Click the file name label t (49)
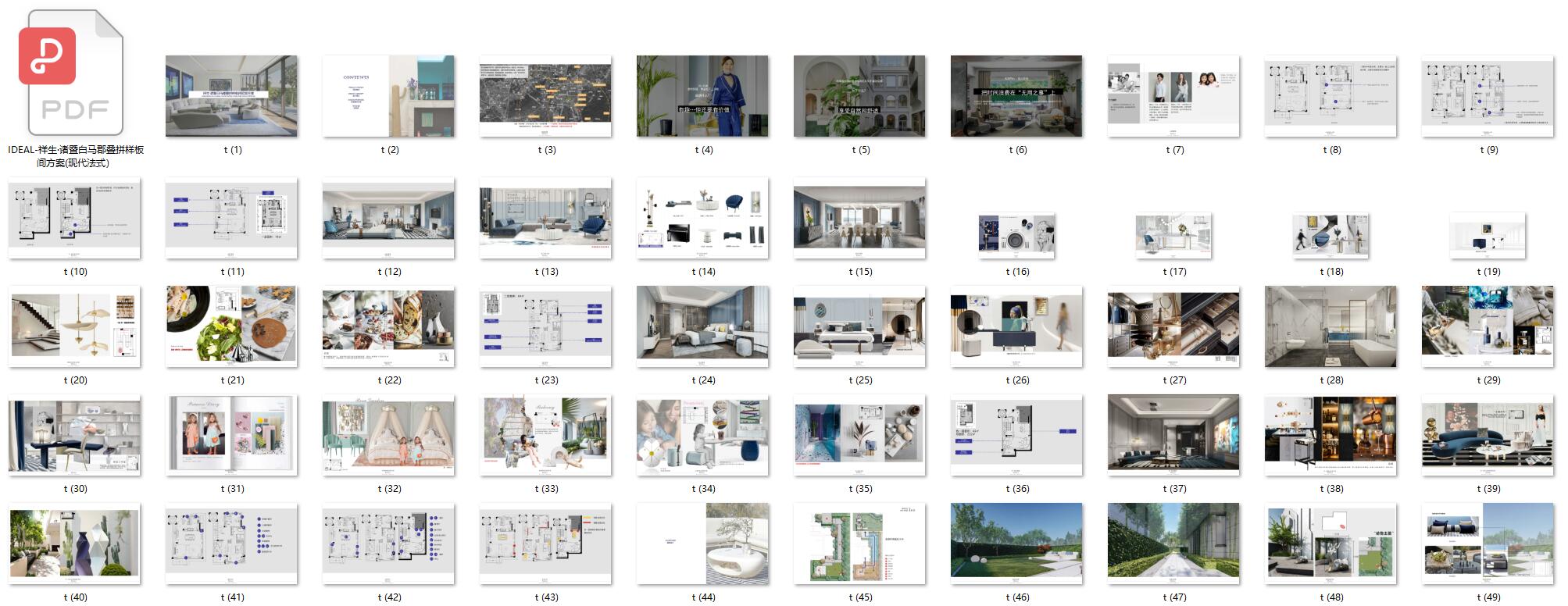Viewport: 1568px width, 606px height. point(1488,597)
